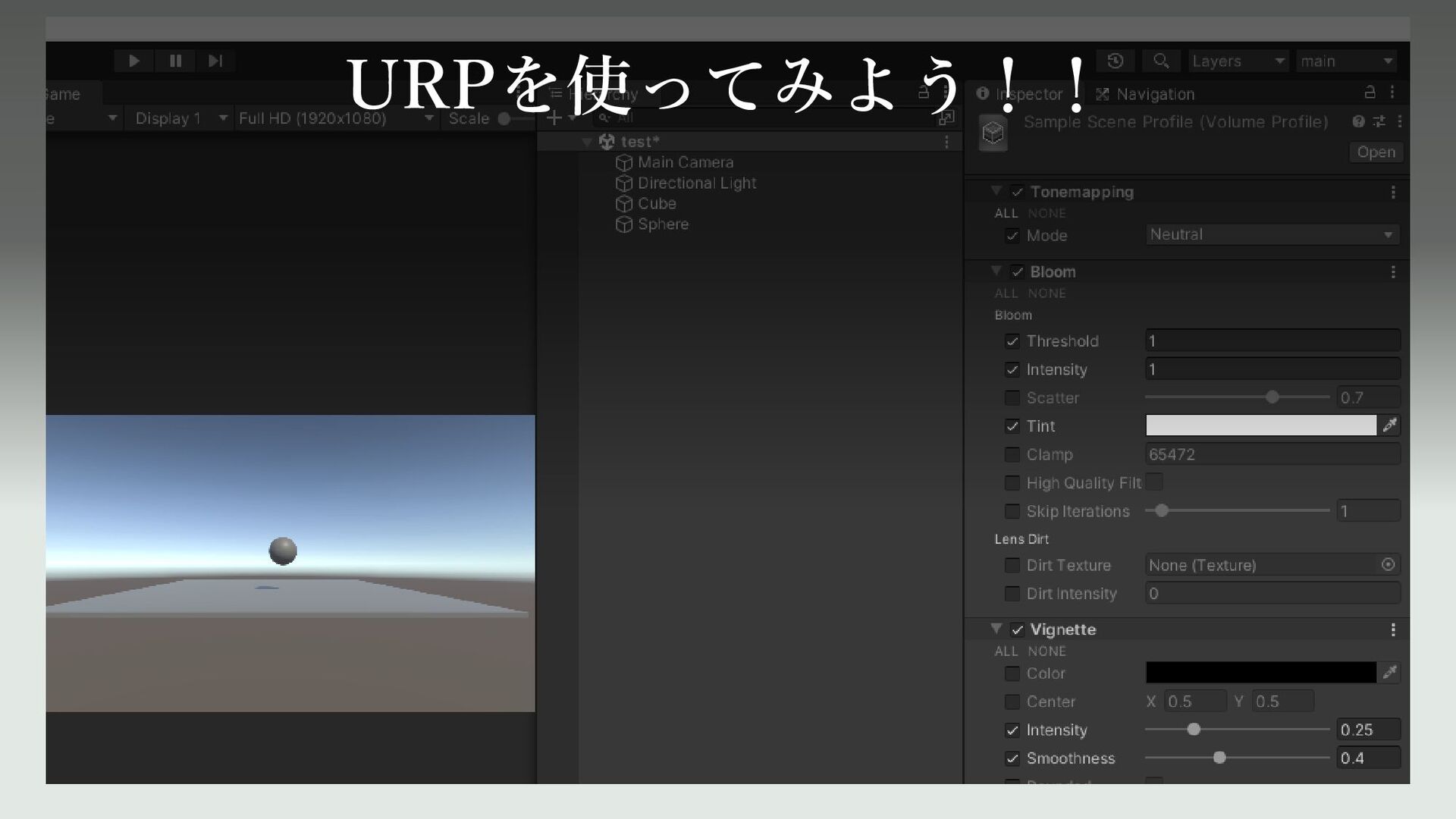Image resolution: width=1456 pixels, height=819 pixels.
Task: Collapse the Vignette section
Action: pyautogui.click(x=996, y=629)
